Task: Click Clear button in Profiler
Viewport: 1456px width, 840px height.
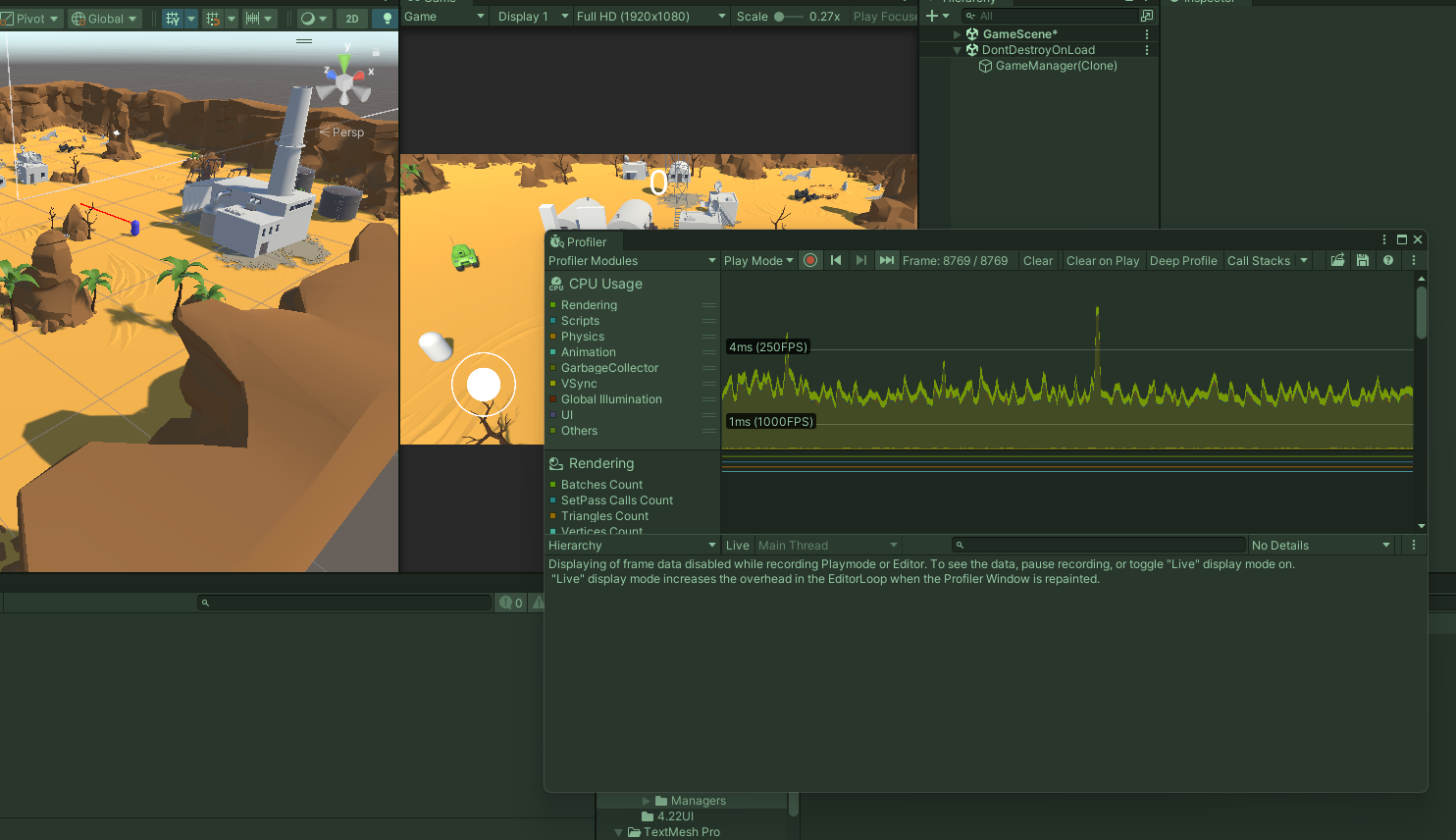Action: coord(1038,261)
